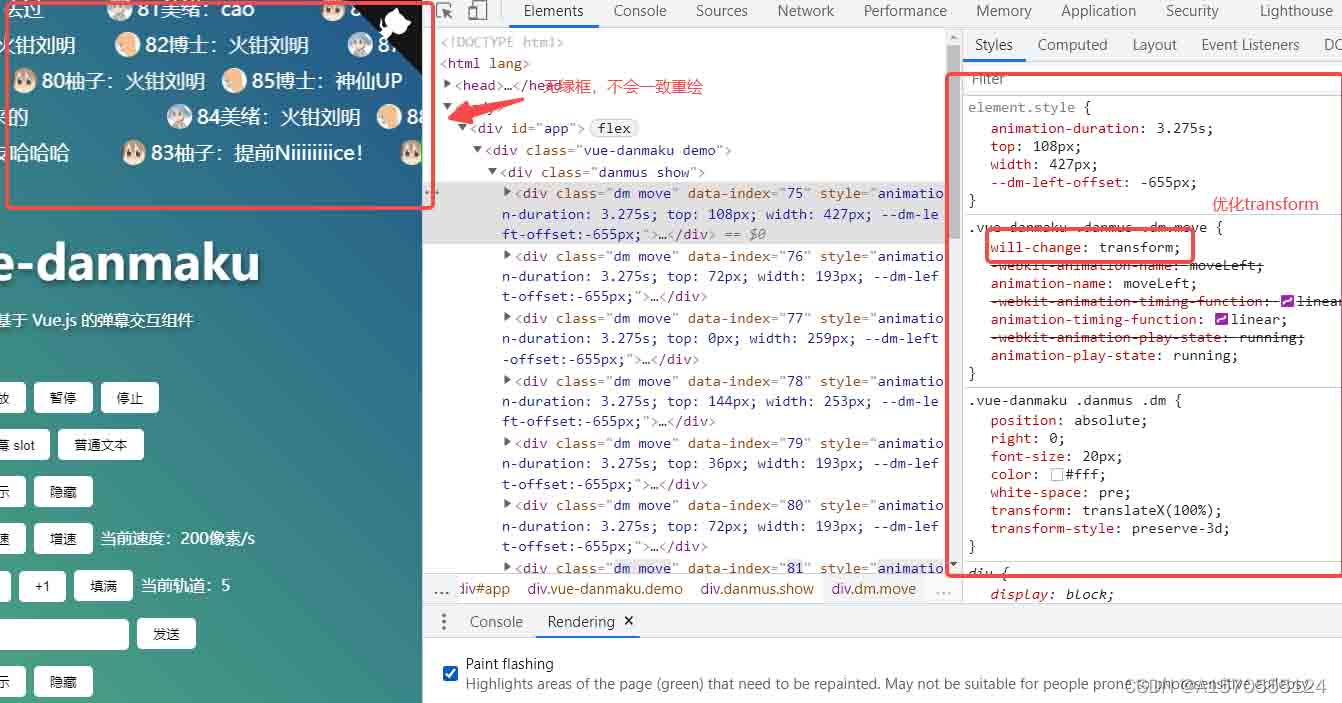Select the div.danmus.show breadcrumb
Viewport: 1342px width, 703px height.
tap(757, 589)
